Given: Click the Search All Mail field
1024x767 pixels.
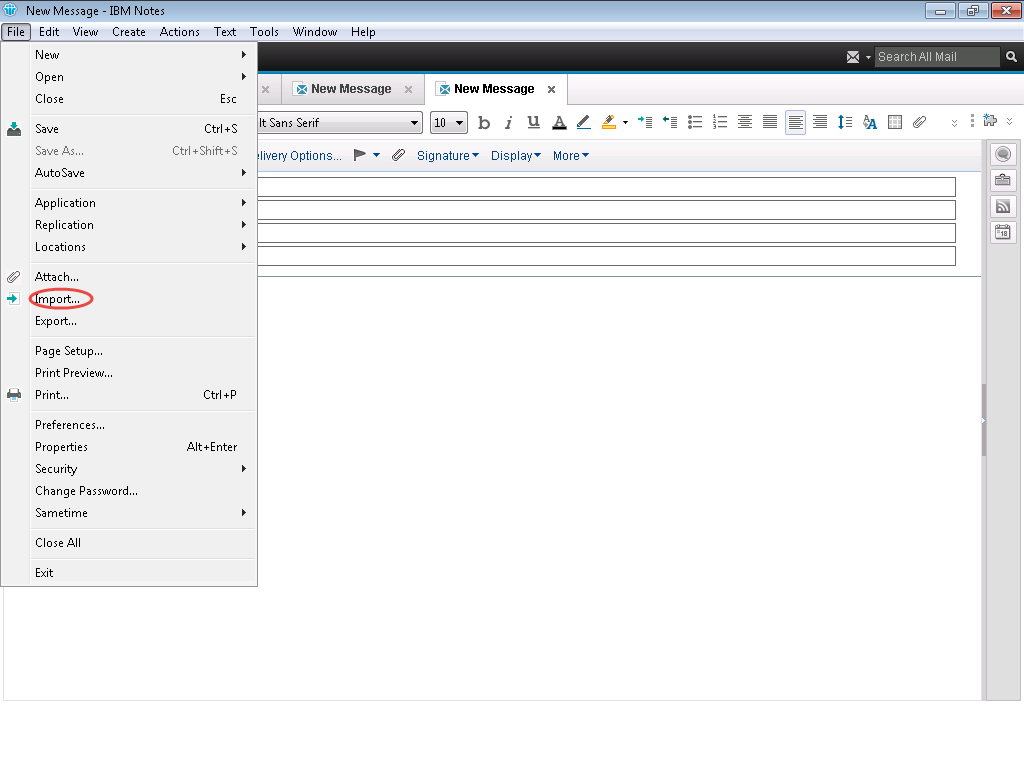Looking at the screenshot, I should click(936, 57).
